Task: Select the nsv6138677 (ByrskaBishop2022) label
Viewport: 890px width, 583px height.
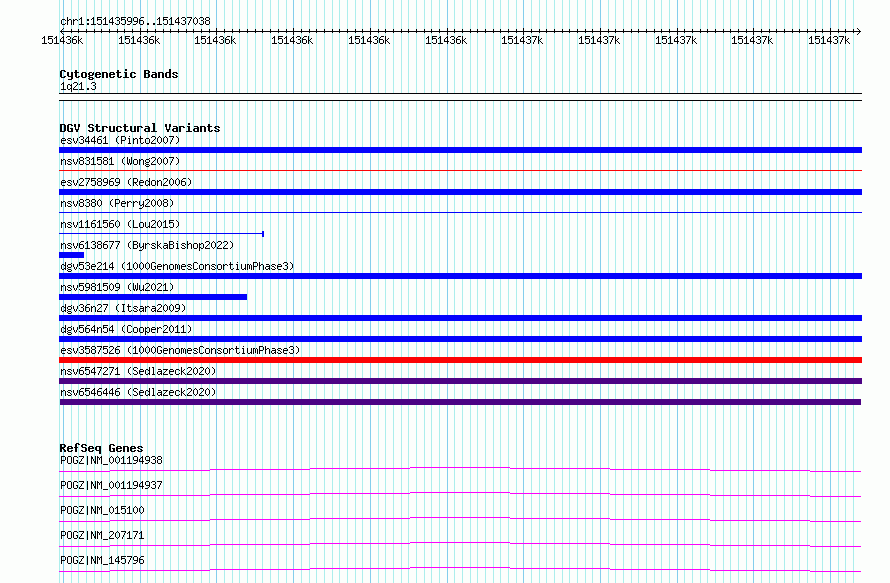Action: coord(147,245)
